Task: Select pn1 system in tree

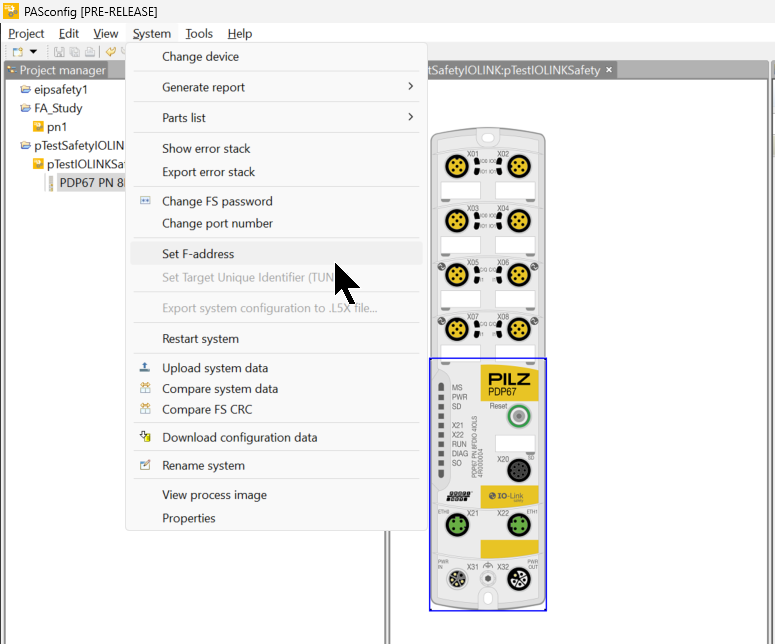Action: (56, 127)
